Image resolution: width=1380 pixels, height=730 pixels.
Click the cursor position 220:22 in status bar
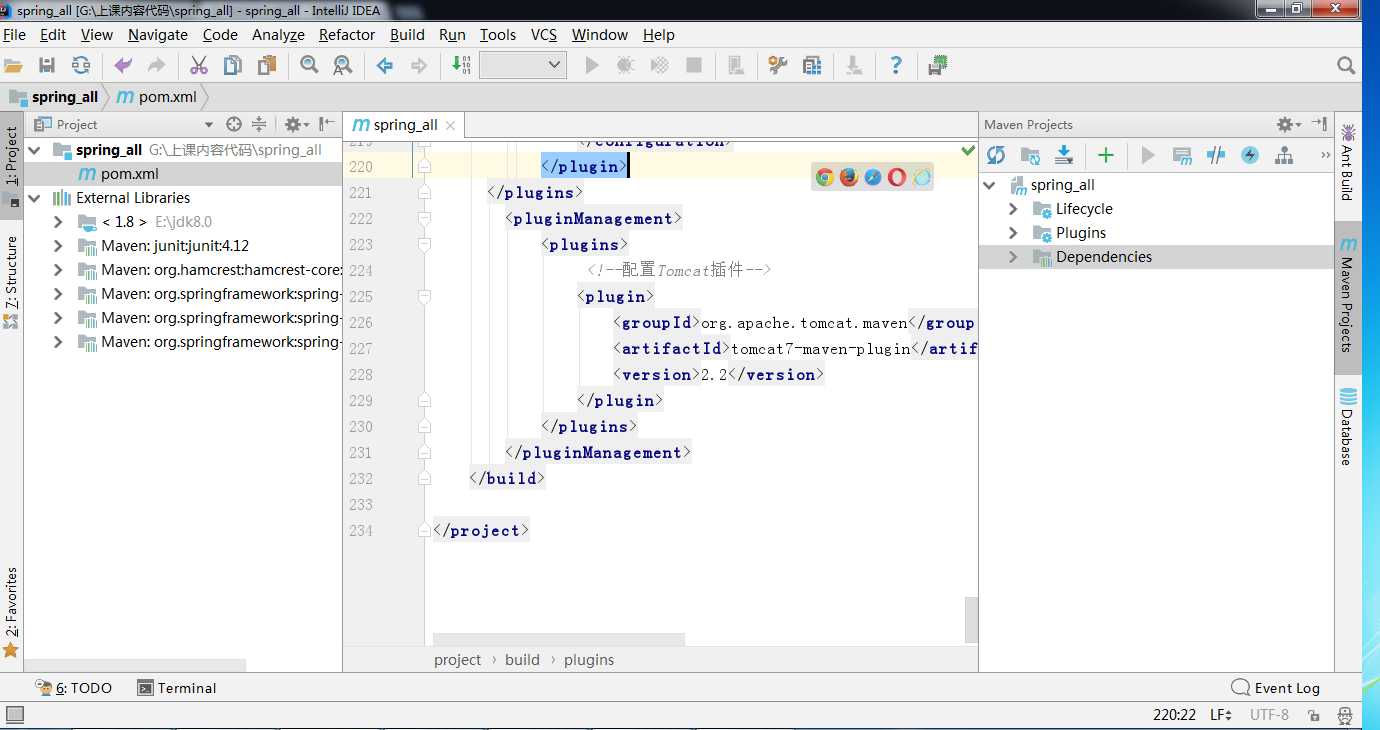point(1175,715)
